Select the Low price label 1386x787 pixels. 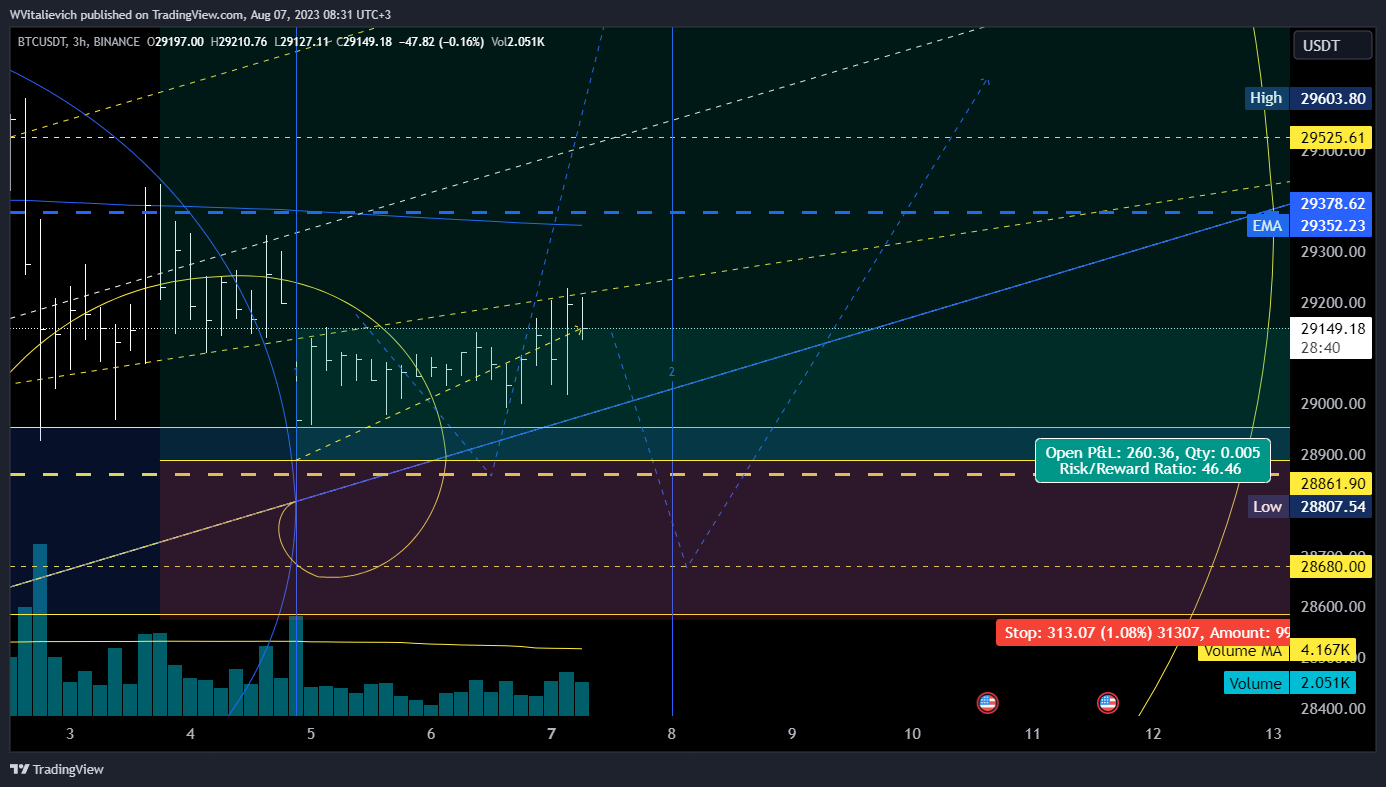tap(1267, 507)
